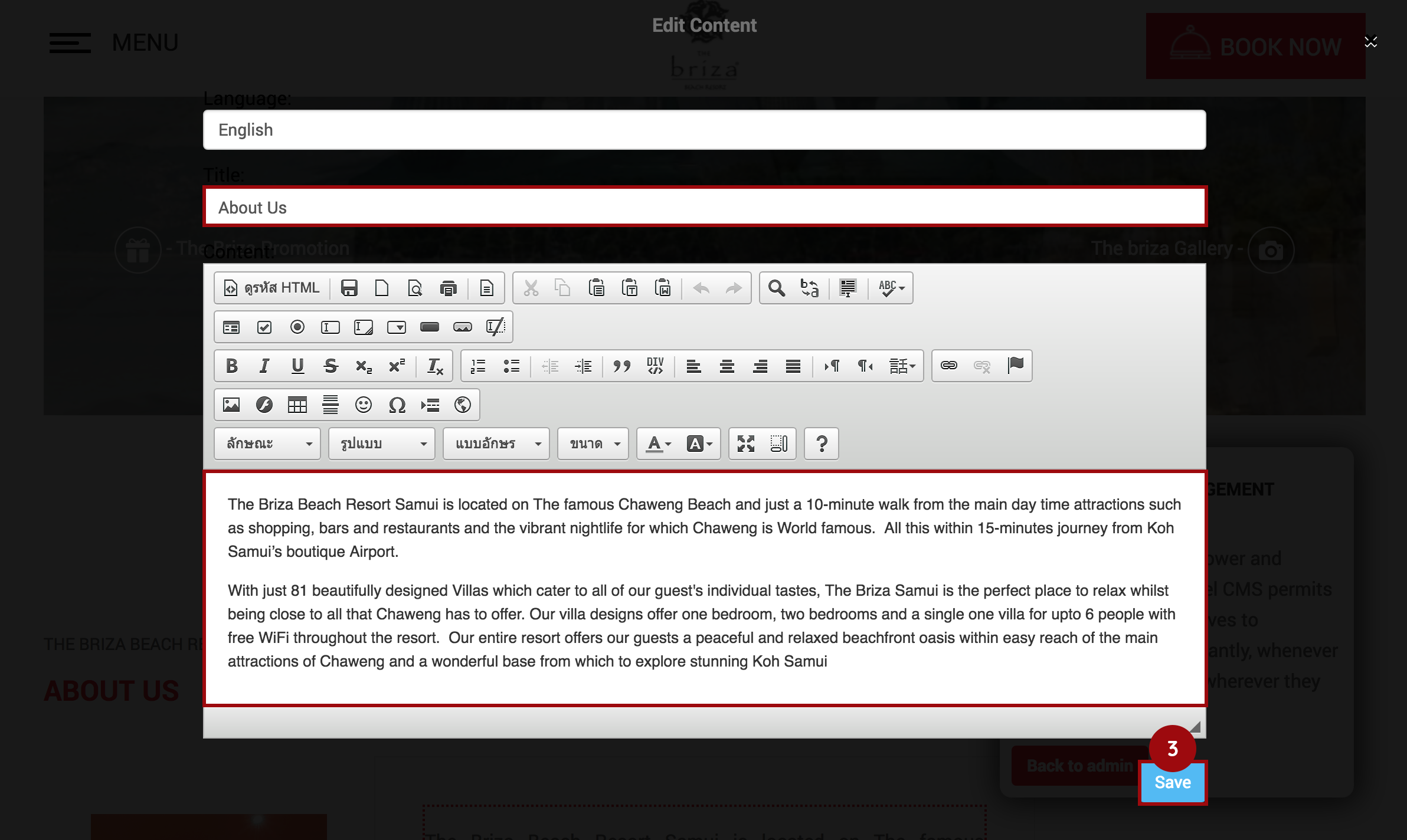Click the Select All icon
Viewport: 1407px width, 840px height.
(x=848, y=288)
